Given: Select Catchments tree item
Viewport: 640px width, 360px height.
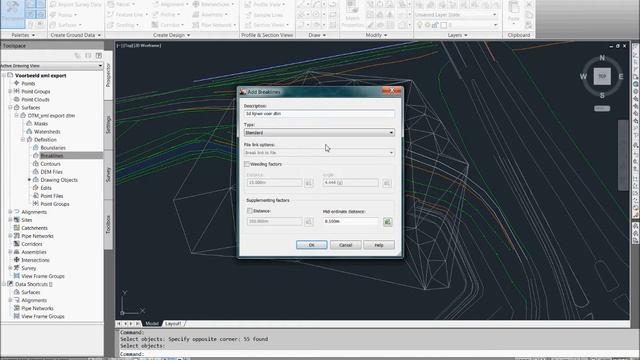Looking at the screenshot, I should click(34, 228).
